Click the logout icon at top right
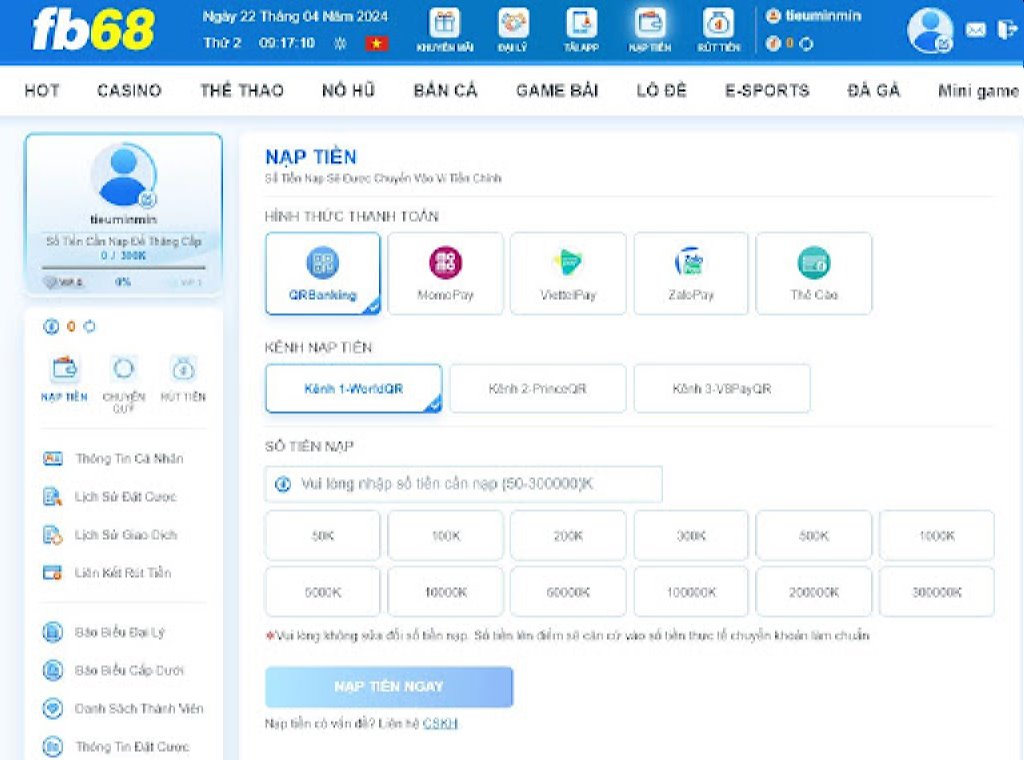The width and height of the screenshot is (1024, 760). pyautogui.click(x=1006, y=30)
